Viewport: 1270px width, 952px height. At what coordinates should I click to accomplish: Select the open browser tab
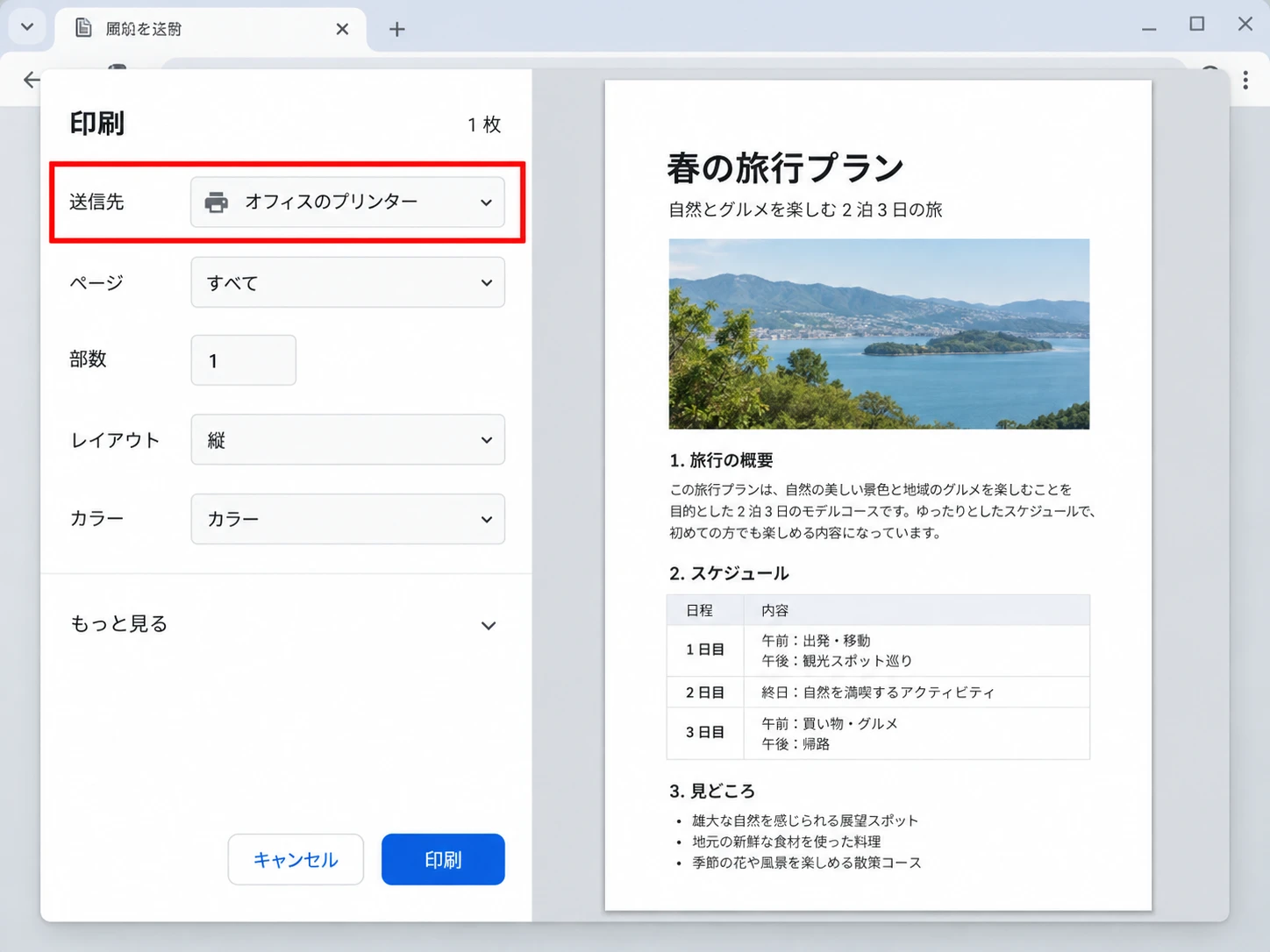210,29
